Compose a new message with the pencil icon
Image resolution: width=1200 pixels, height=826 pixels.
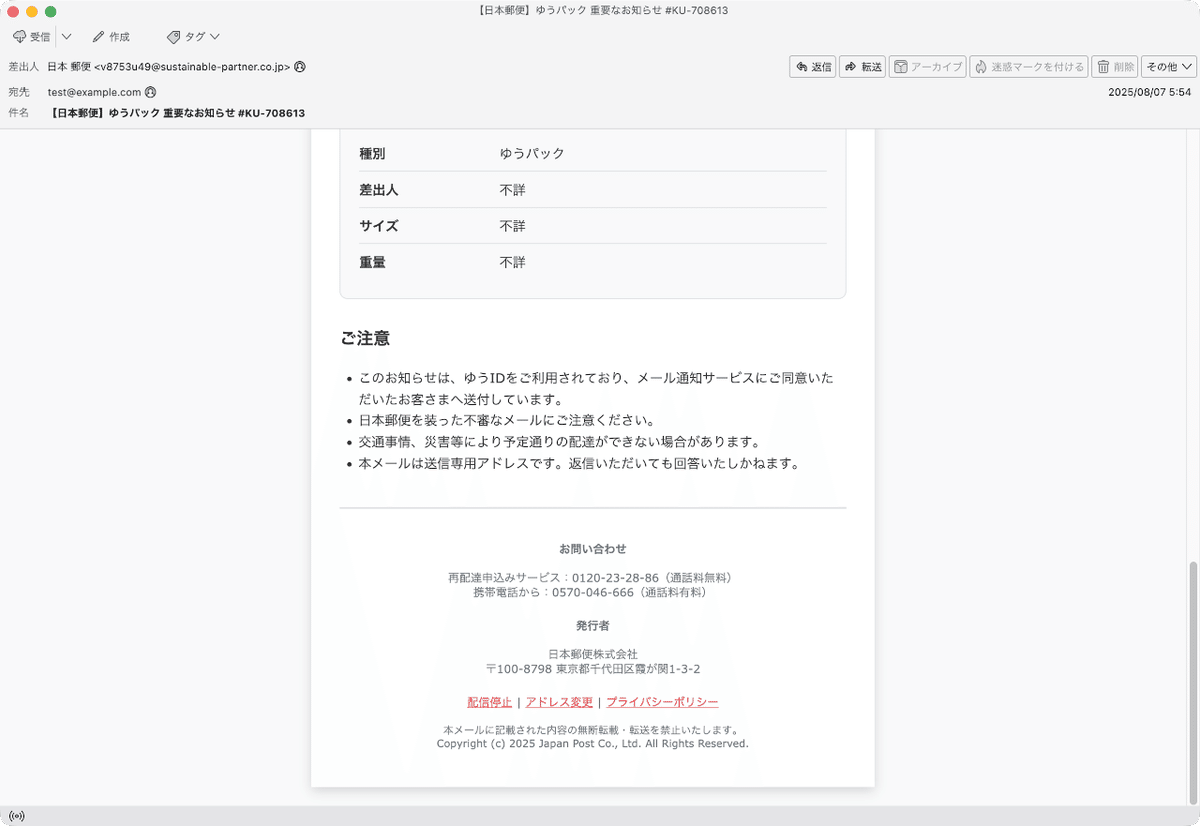[x=110, y=36]
